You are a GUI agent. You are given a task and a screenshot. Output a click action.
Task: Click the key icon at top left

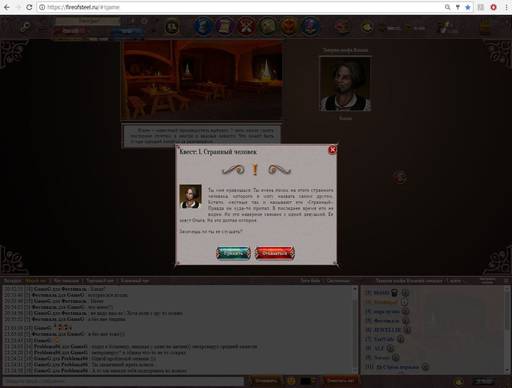pos(25,27)
